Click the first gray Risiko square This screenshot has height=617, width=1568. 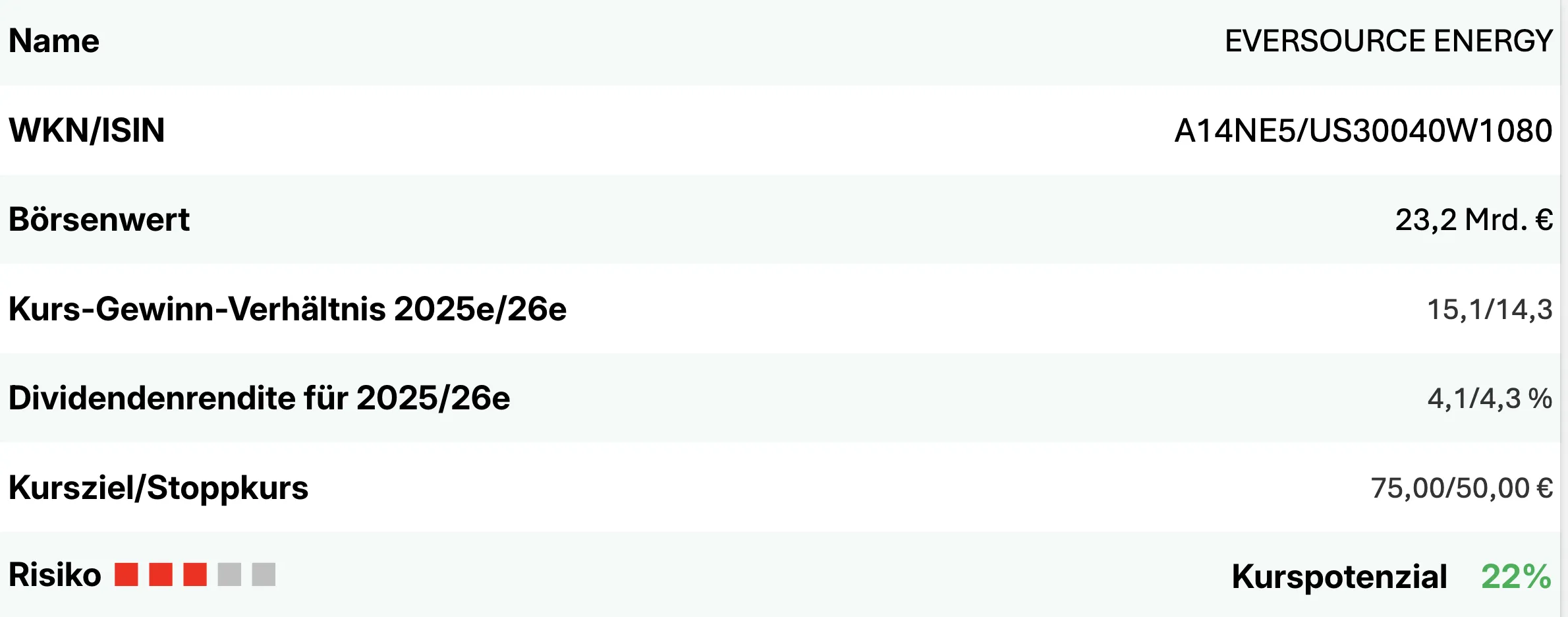click(229, 574)
